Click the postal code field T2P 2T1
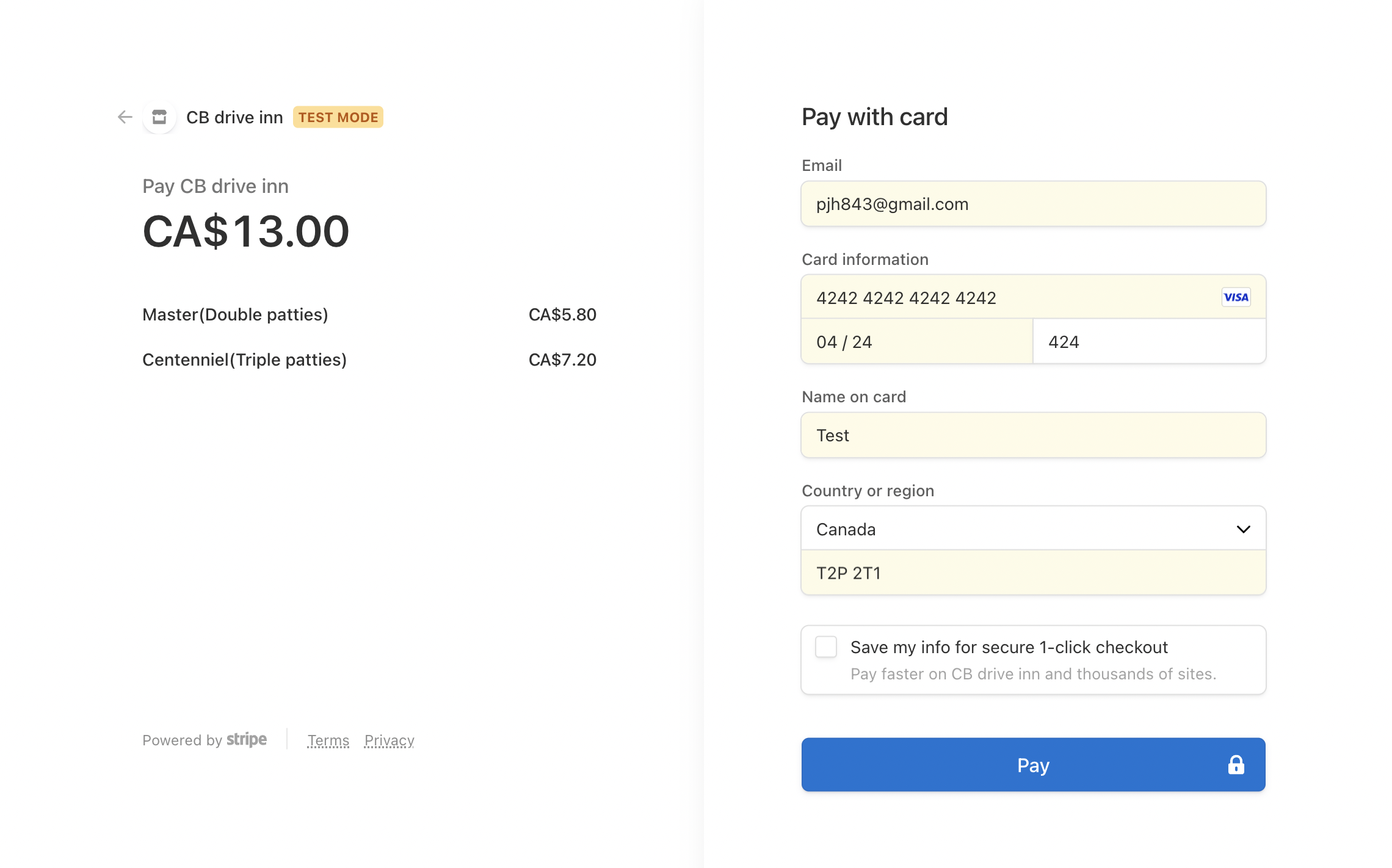Screen dimensions: 1392x868 1033,573
